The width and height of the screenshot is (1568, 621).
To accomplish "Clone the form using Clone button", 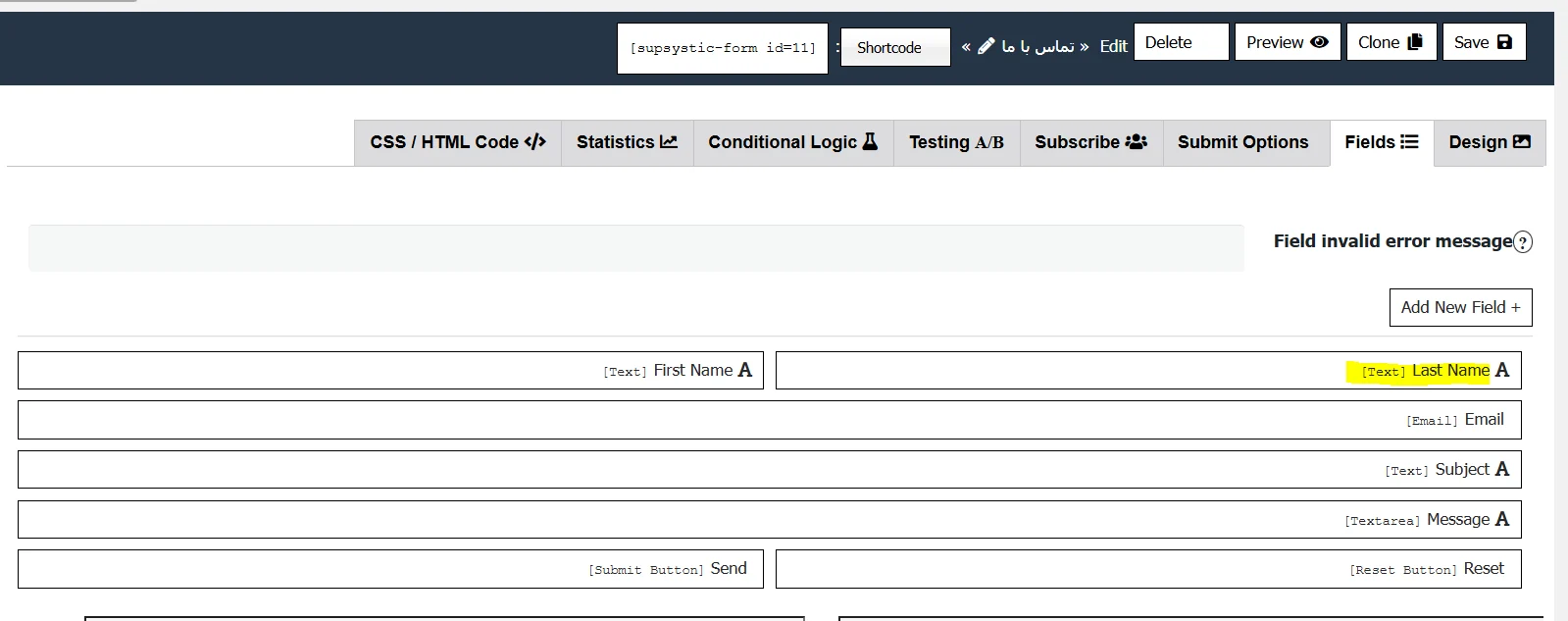I will coord(1390,42).
